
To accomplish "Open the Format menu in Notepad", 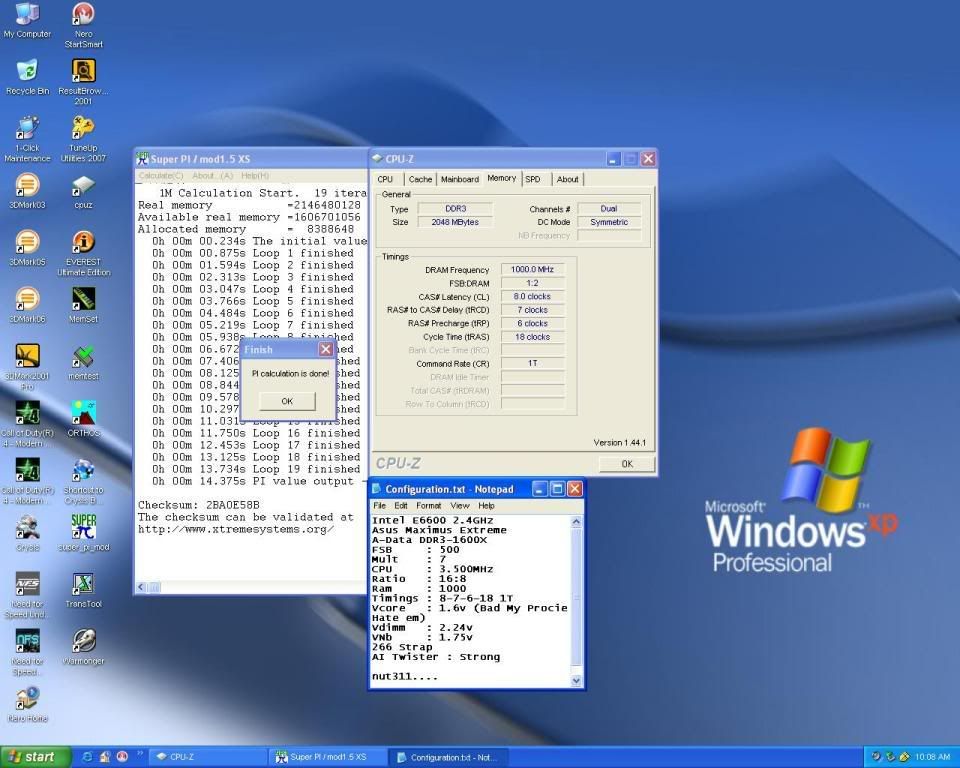I will 428,506.
